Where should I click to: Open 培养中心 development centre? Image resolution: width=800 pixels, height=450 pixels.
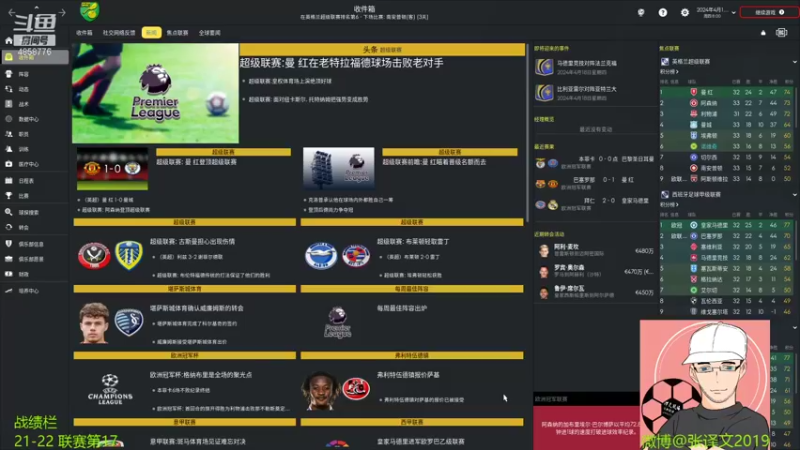click(x=35, y=291)
